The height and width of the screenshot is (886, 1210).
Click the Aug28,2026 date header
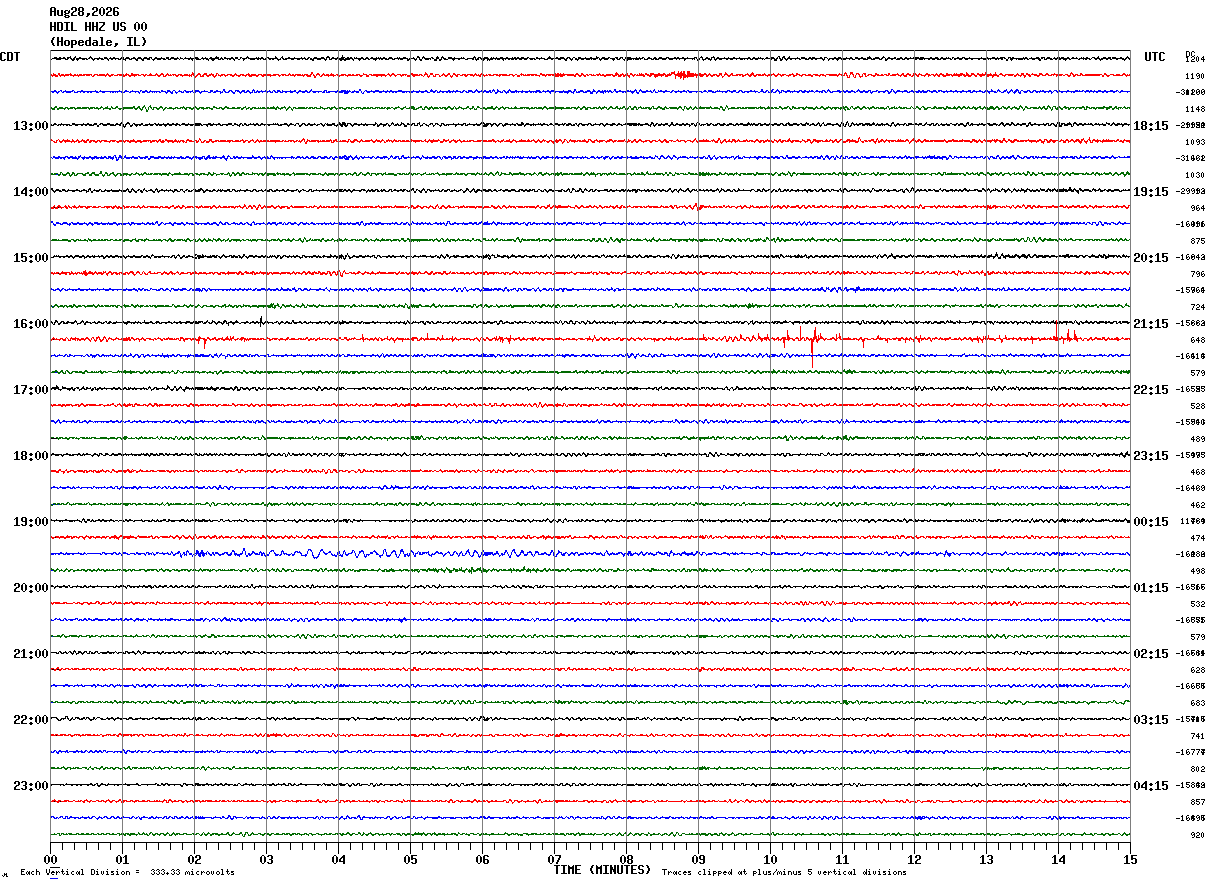point(84,12)
